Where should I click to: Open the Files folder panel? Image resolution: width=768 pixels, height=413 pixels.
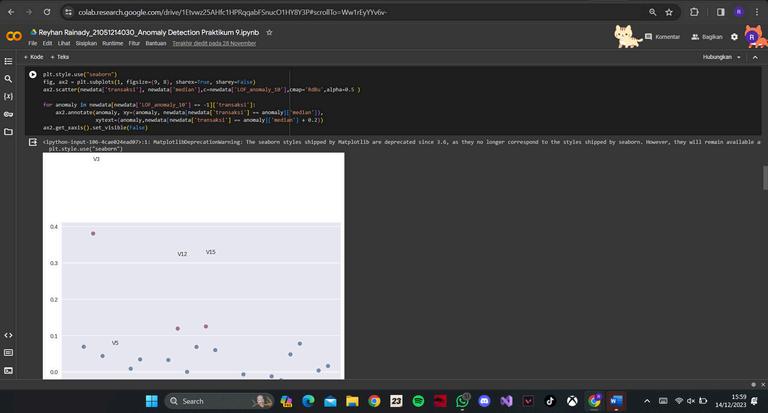pyautogui.click(x=8, y=132)
